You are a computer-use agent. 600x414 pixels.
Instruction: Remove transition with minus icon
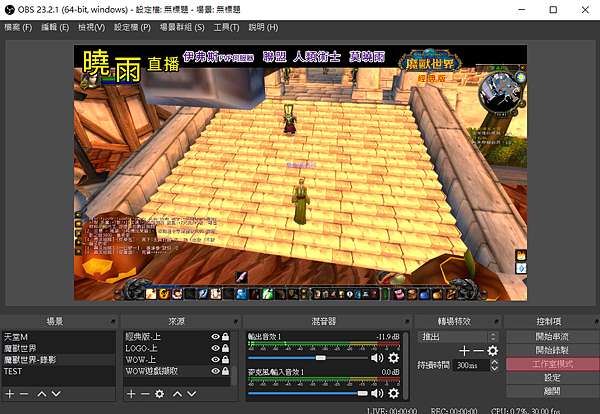click(x=478, y=350)
